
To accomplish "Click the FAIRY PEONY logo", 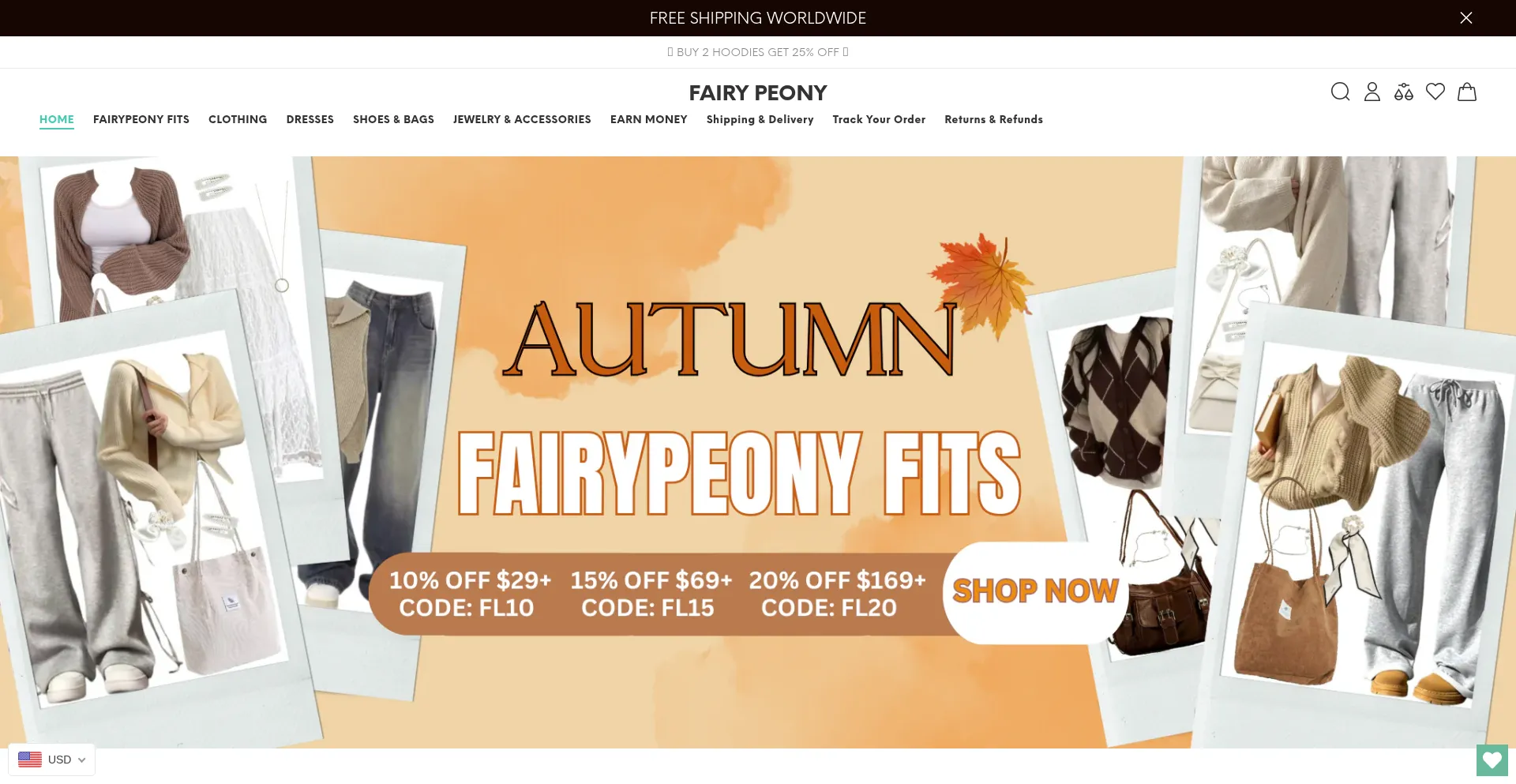I will 758,93.
